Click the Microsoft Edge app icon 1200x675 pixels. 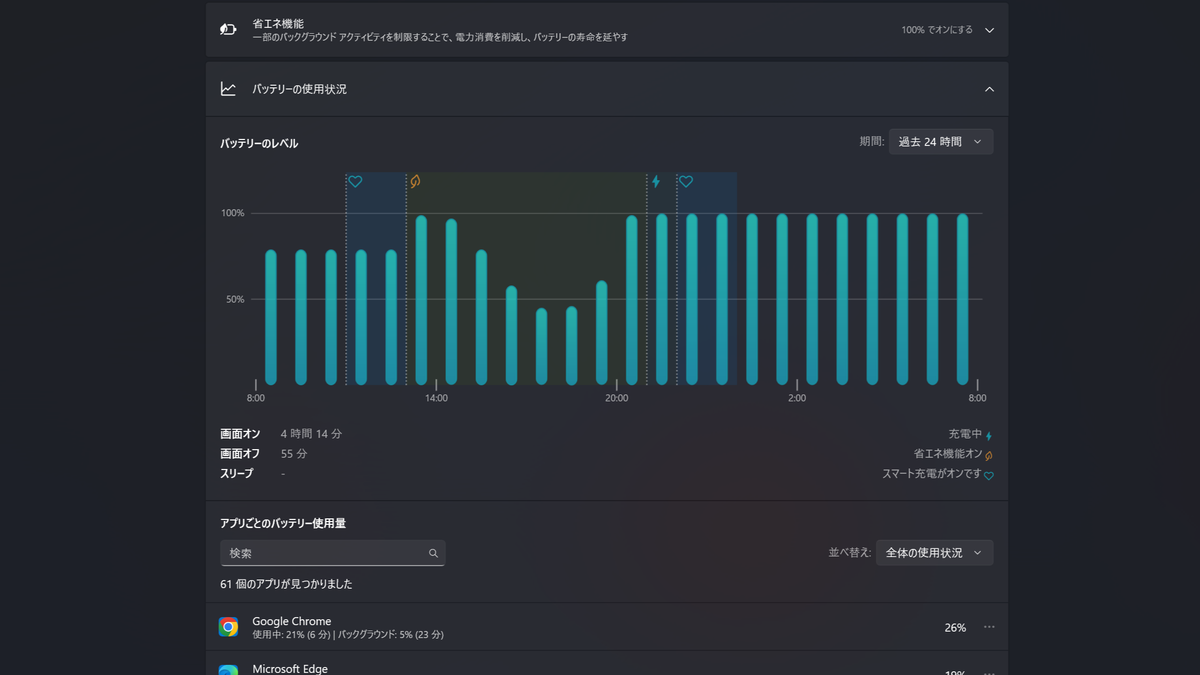pyautogui.click(x=229, y=670)
